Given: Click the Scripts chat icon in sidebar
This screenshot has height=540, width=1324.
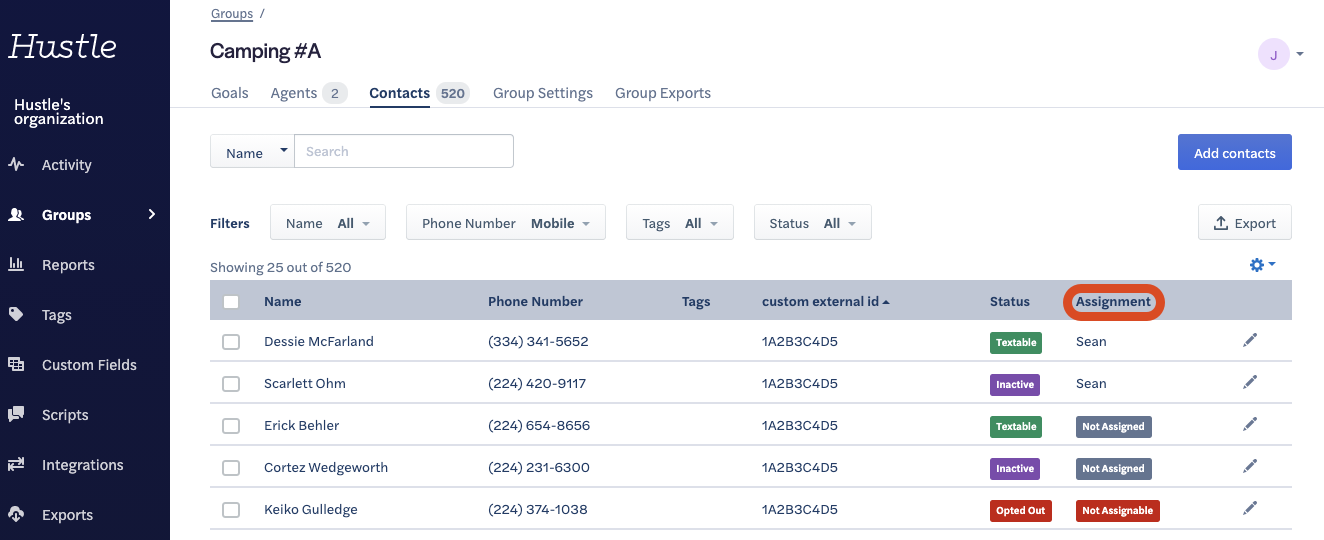Looking at the screenshot, I should point(16,415).
